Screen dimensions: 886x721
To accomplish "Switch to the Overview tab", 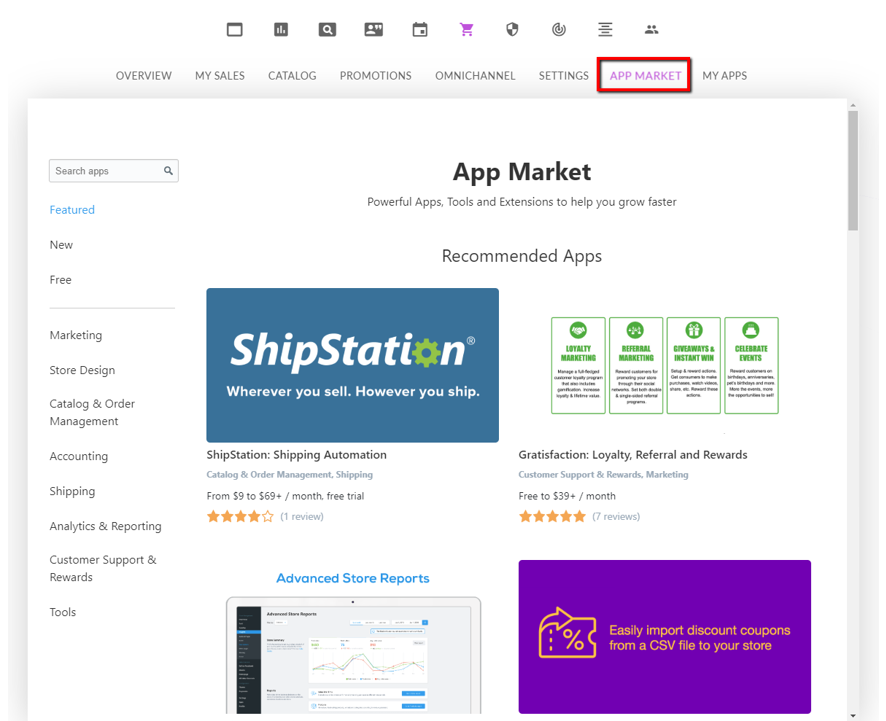I will [x=144, y=76].
